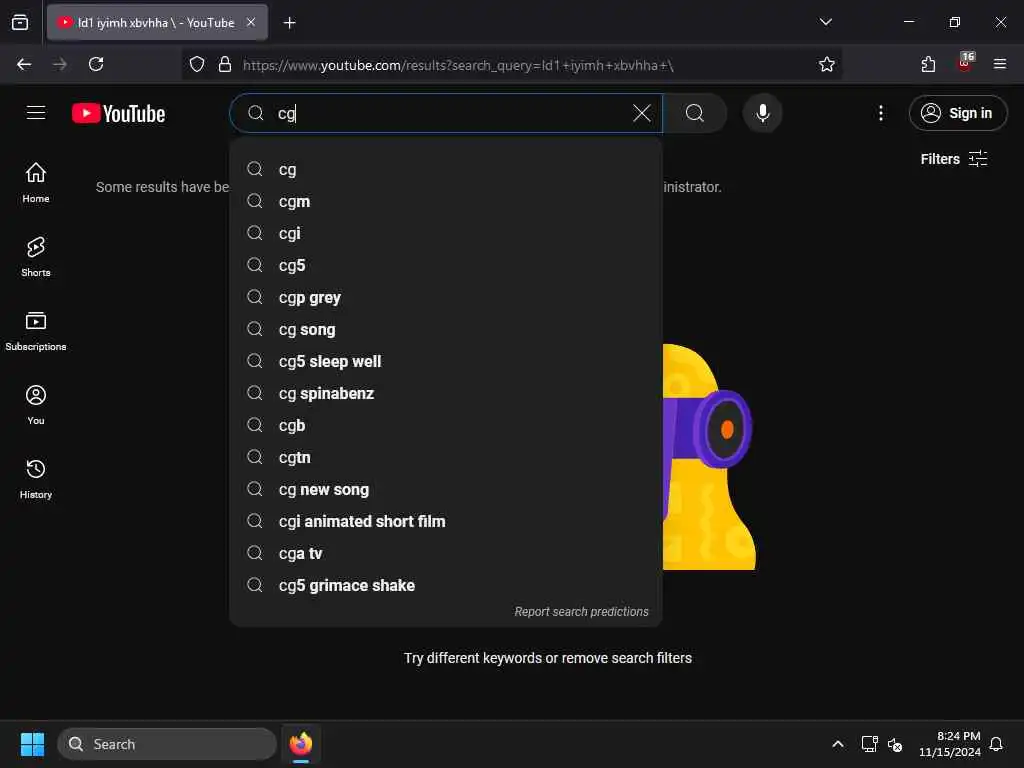This screenshot has height=768, width=1024.
Task: Select the 'cgp grey' suggestion
Action: tap(446, 297)
